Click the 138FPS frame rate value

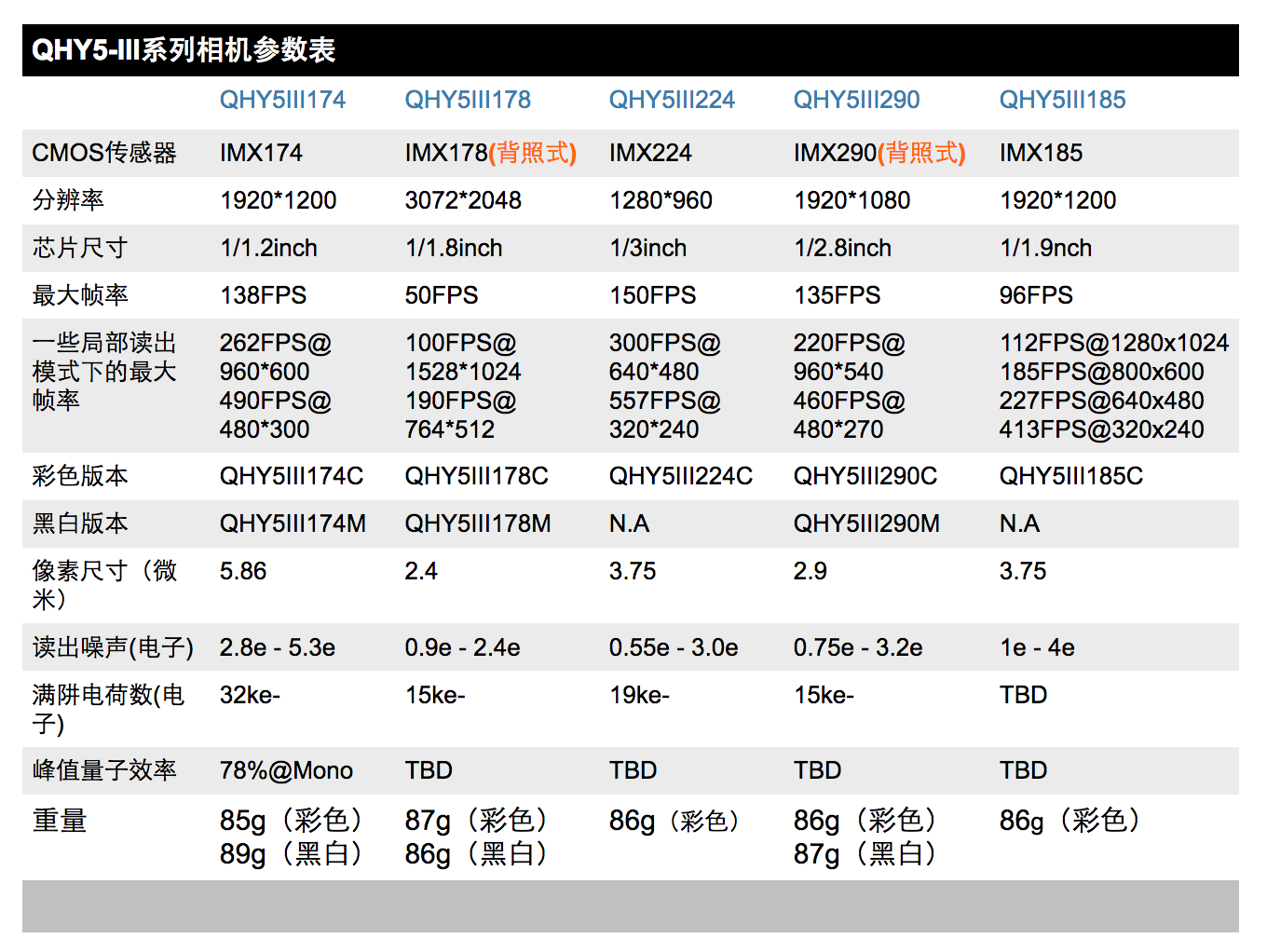tap(263, 295)
